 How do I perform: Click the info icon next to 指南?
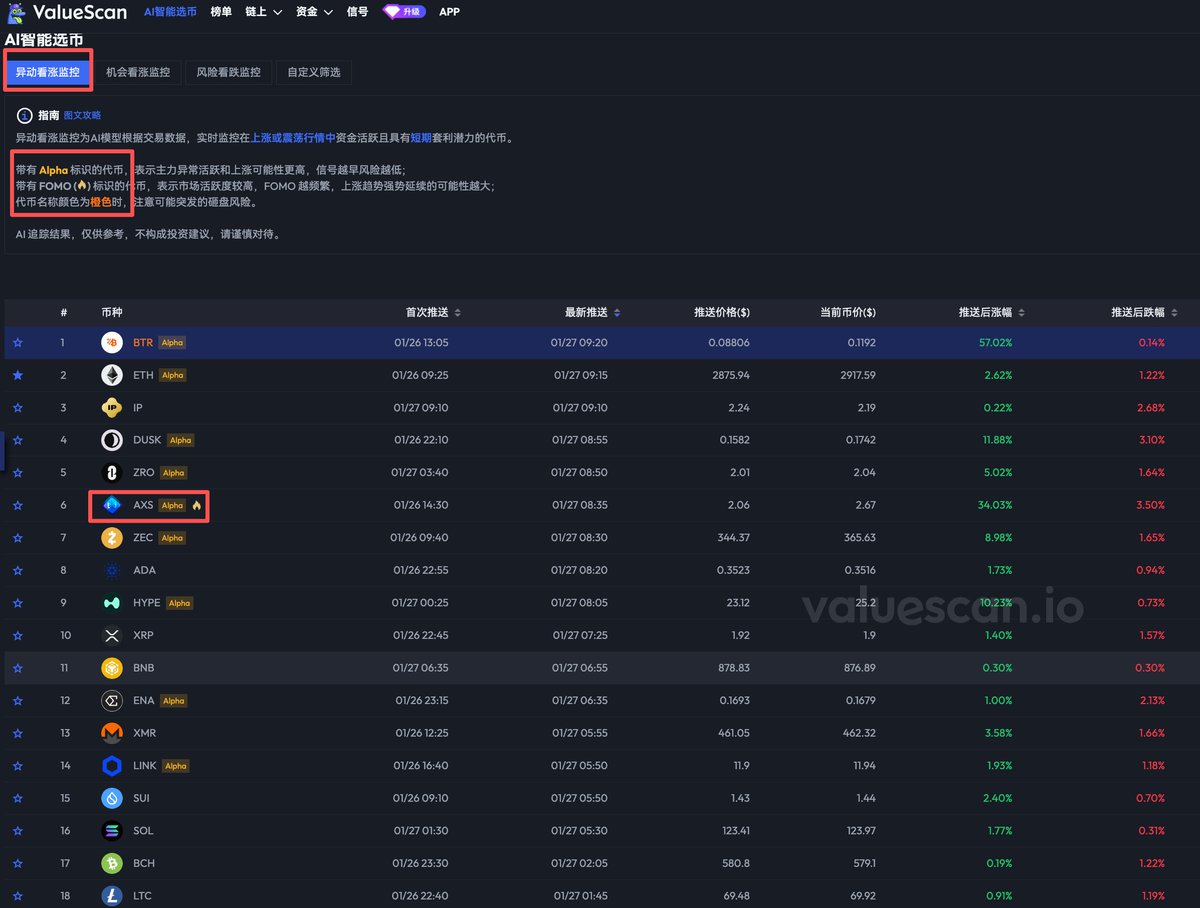tap(25, 116)
